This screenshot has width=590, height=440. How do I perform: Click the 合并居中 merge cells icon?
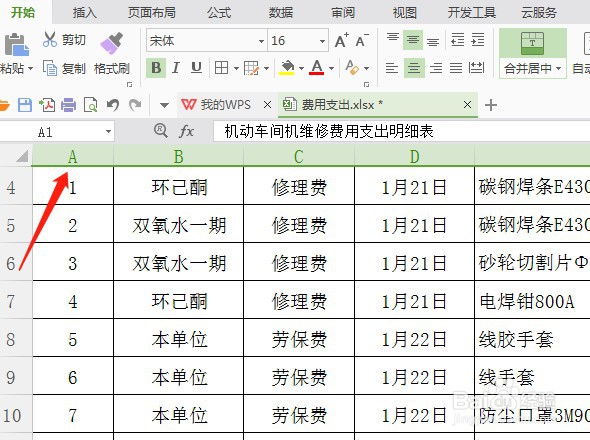point(532,44)
